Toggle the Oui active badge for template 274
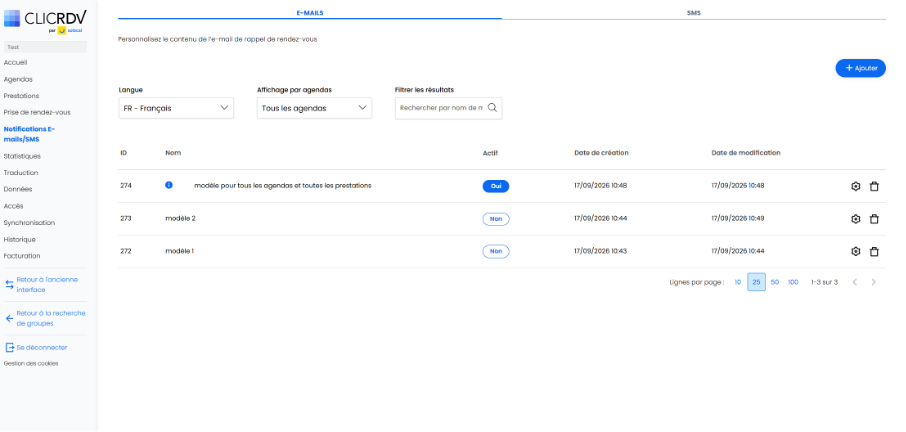The width and height of the screenshot is (906, 432). pyautogui.click(x=496, y=187)
